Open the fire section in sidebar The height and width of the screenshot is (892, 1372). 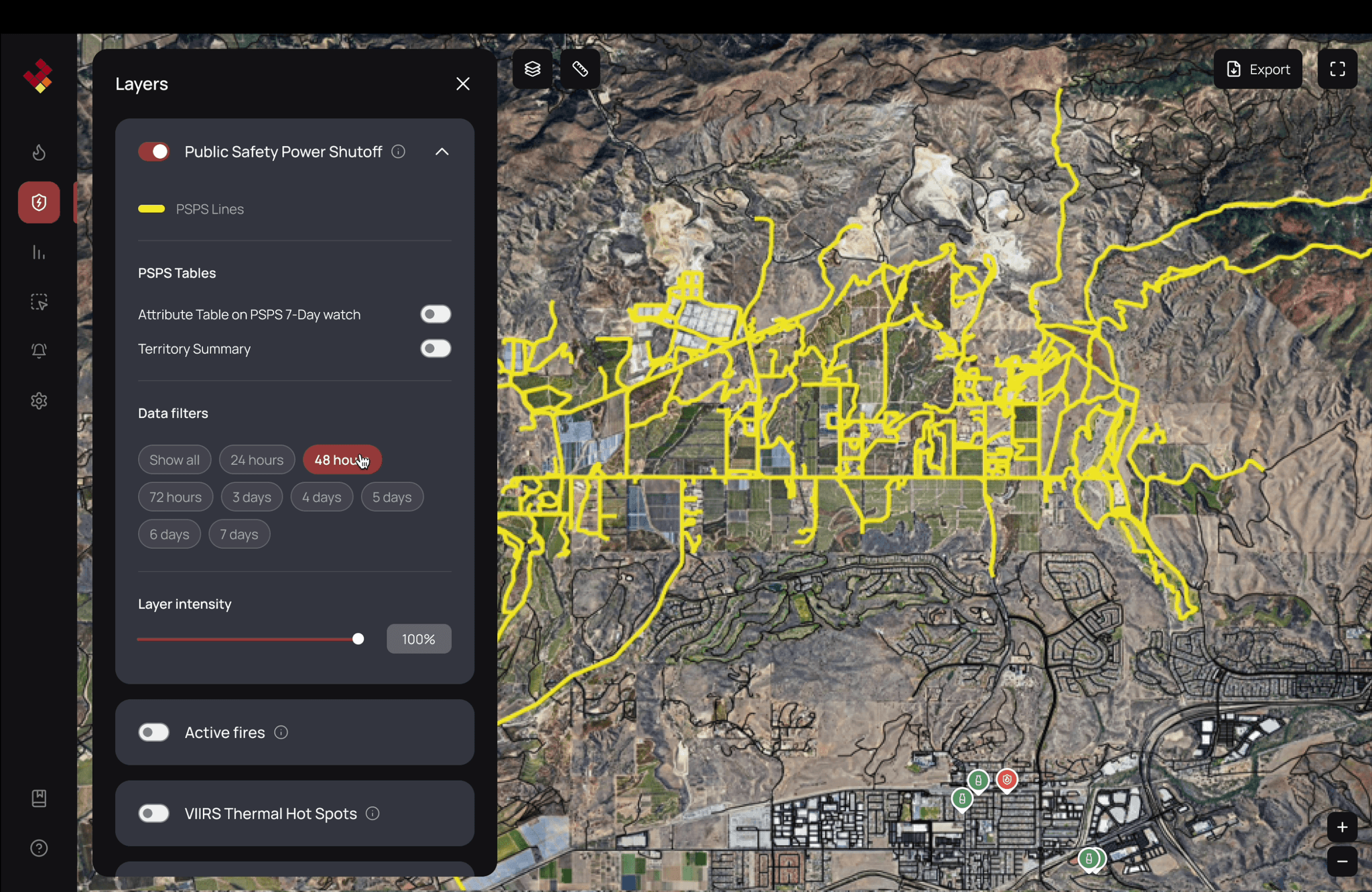pyautogui.click(x=39, y=153)
